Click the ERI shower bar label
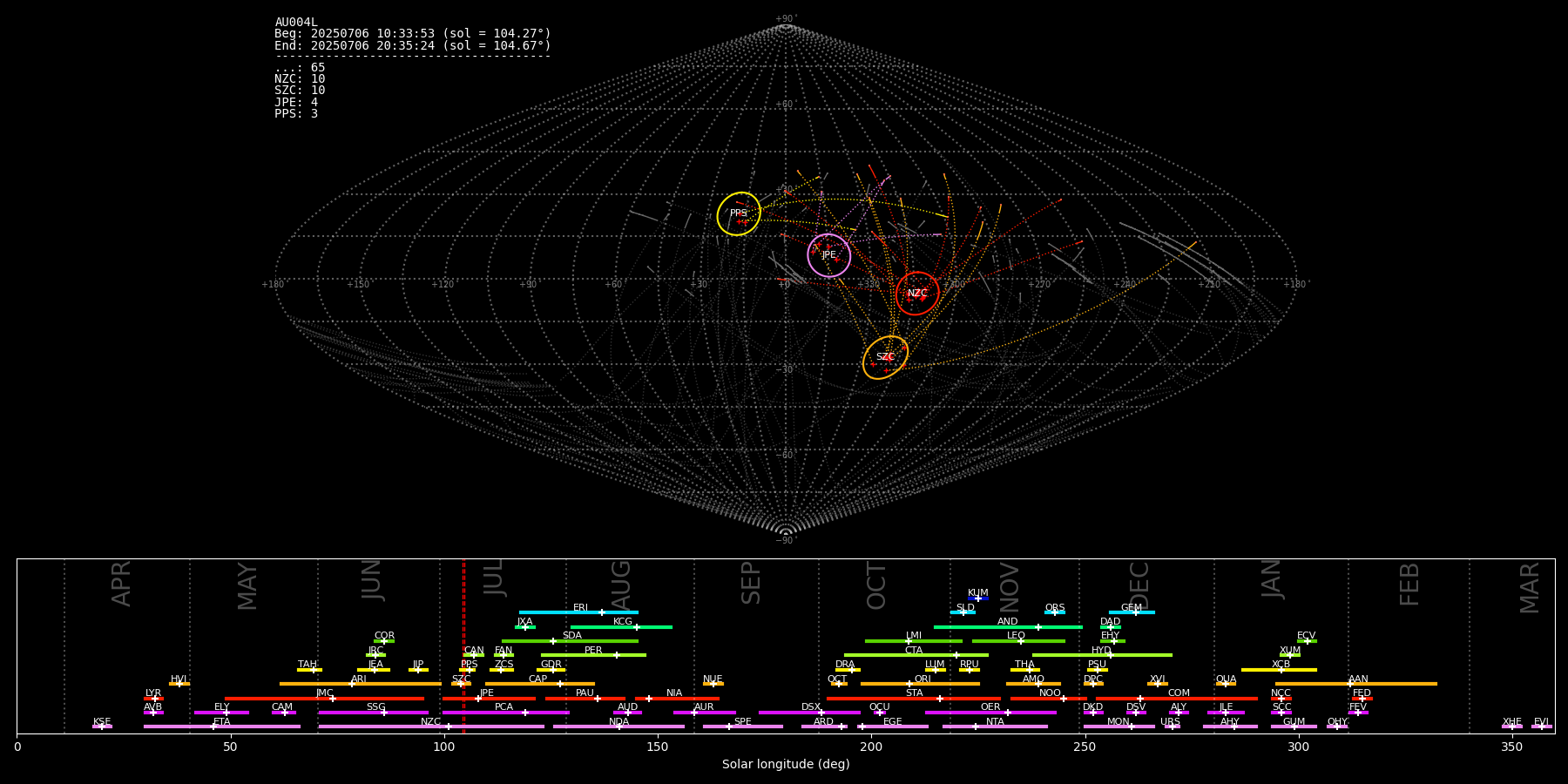 click(580, 608)
